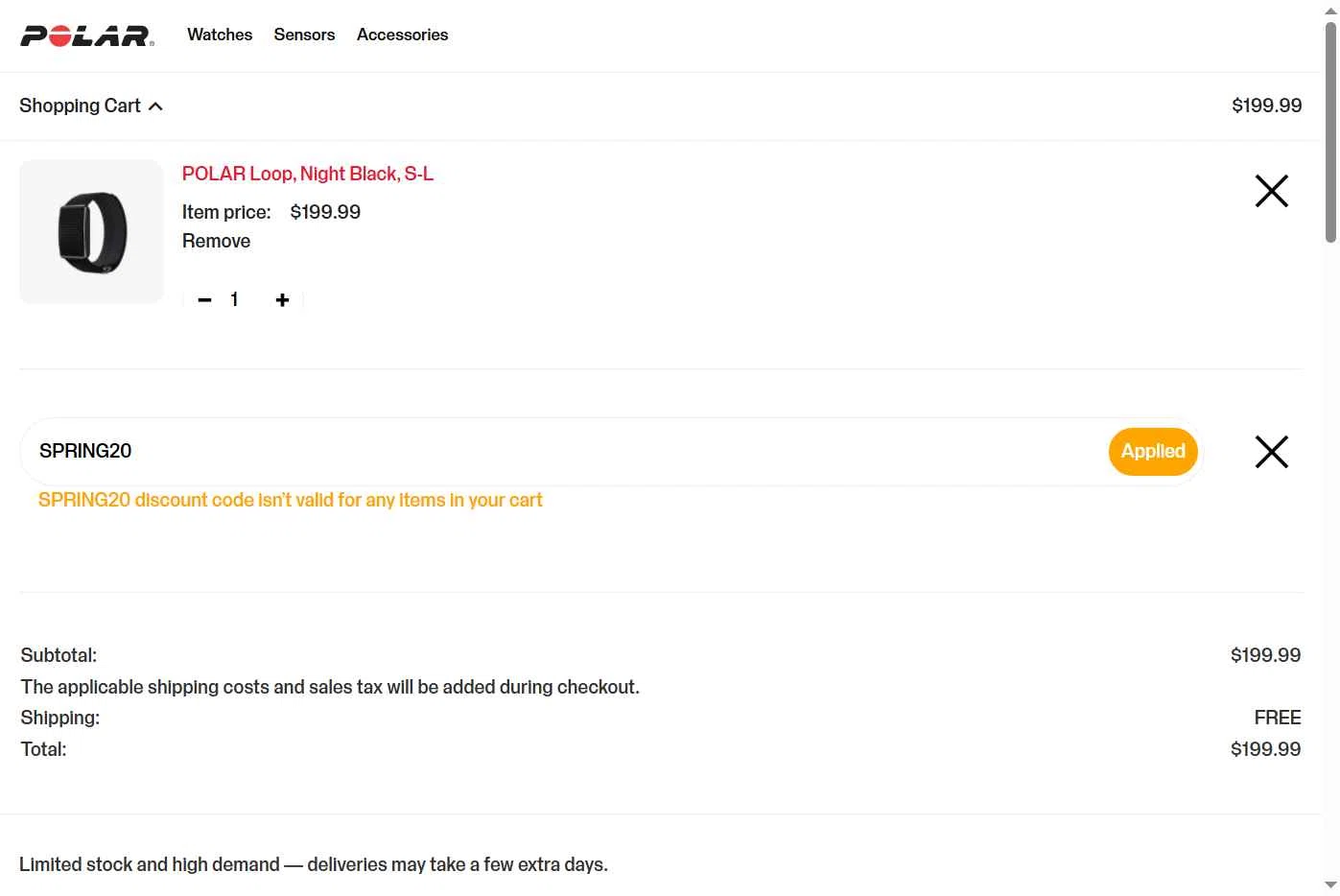Screen dimensions: 1340x896
Task: Select the invalid discount code warning text
Action: point(291,500)
